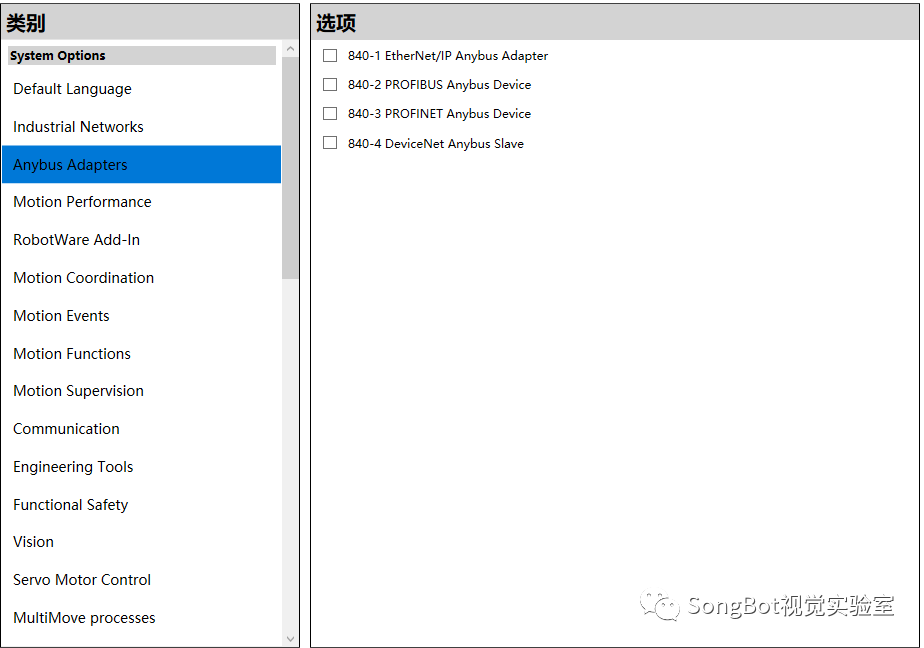
Task: Select the Anybus Adapters category
Action: 141,164
